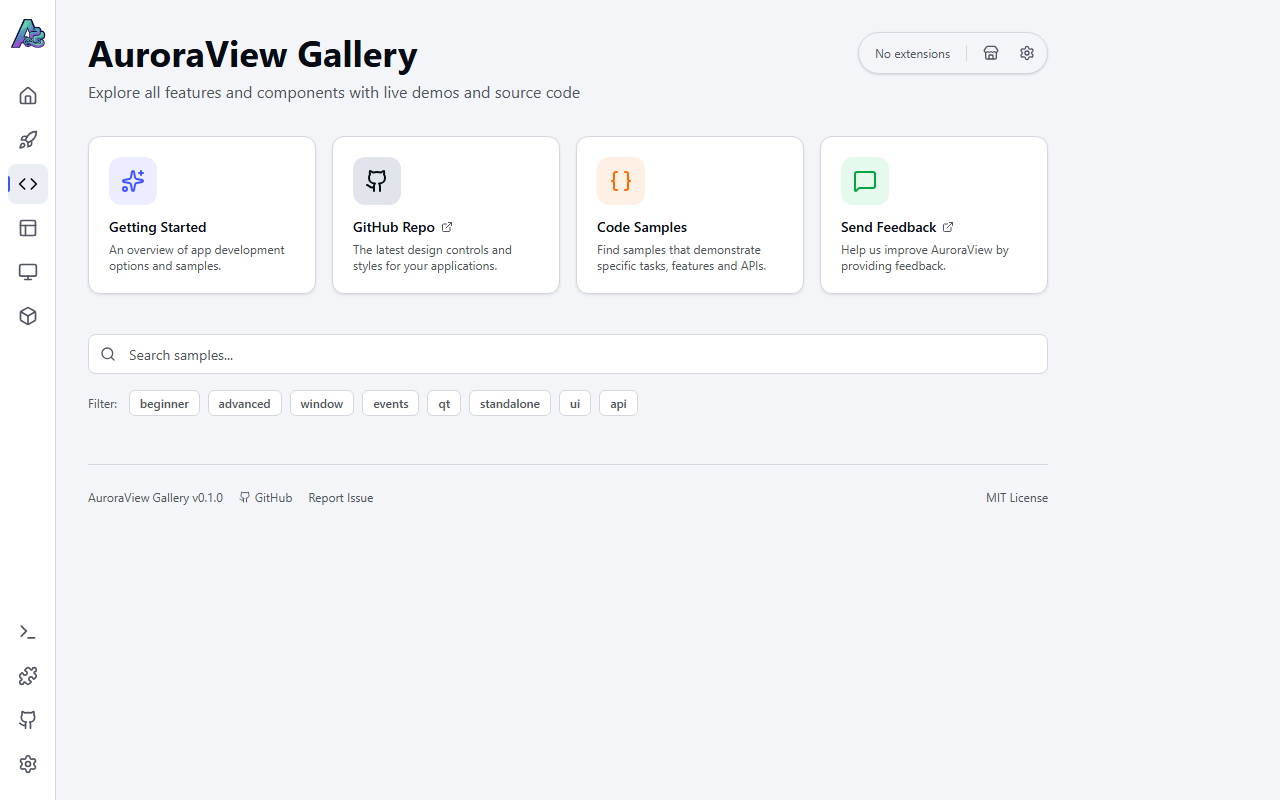This screenshot has width=1280, height=800.
Task: Open the Send Feedback card
Action: click(933, 214)
